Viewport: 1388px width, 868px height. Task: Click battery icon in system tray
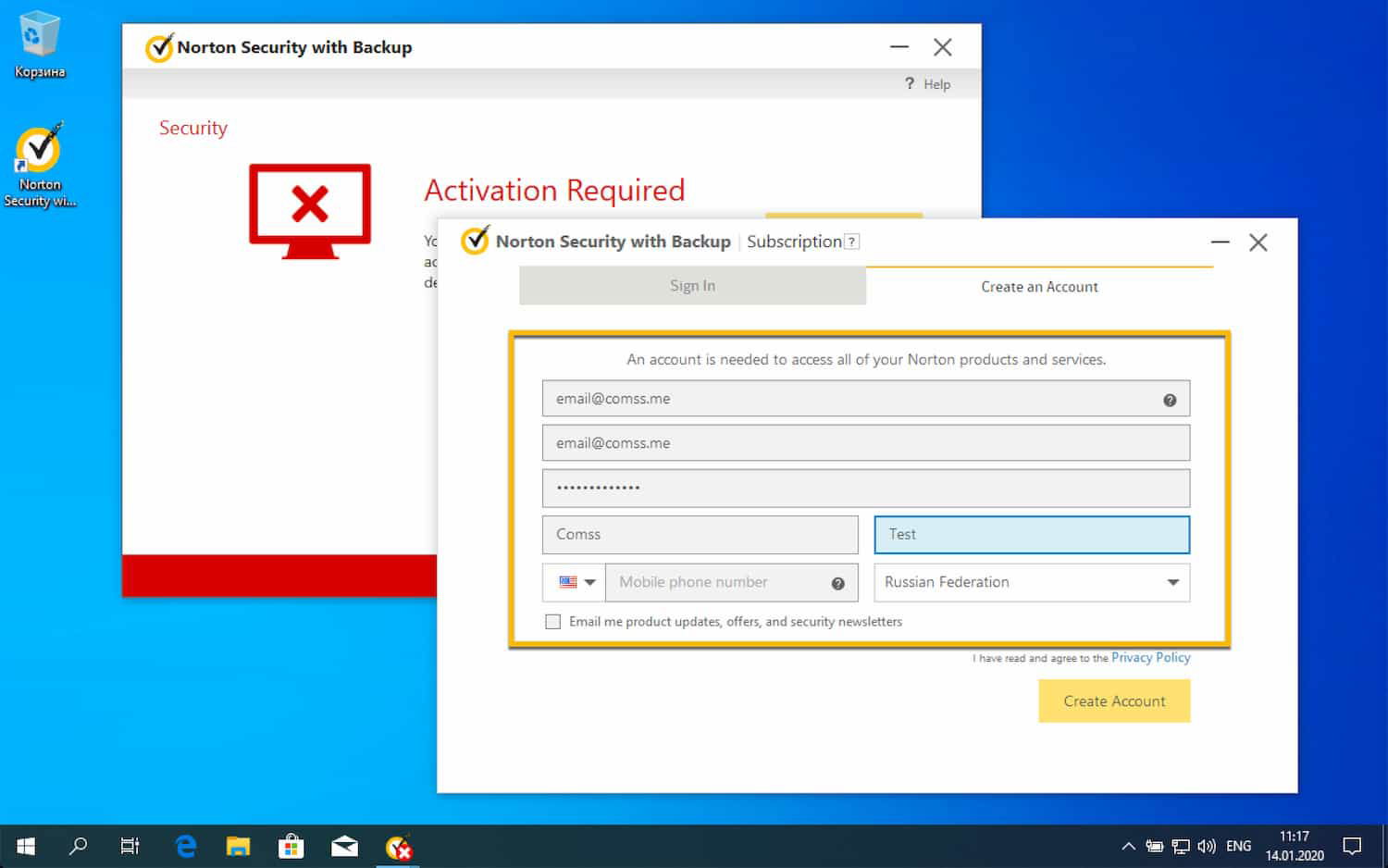coord(1155,846)
